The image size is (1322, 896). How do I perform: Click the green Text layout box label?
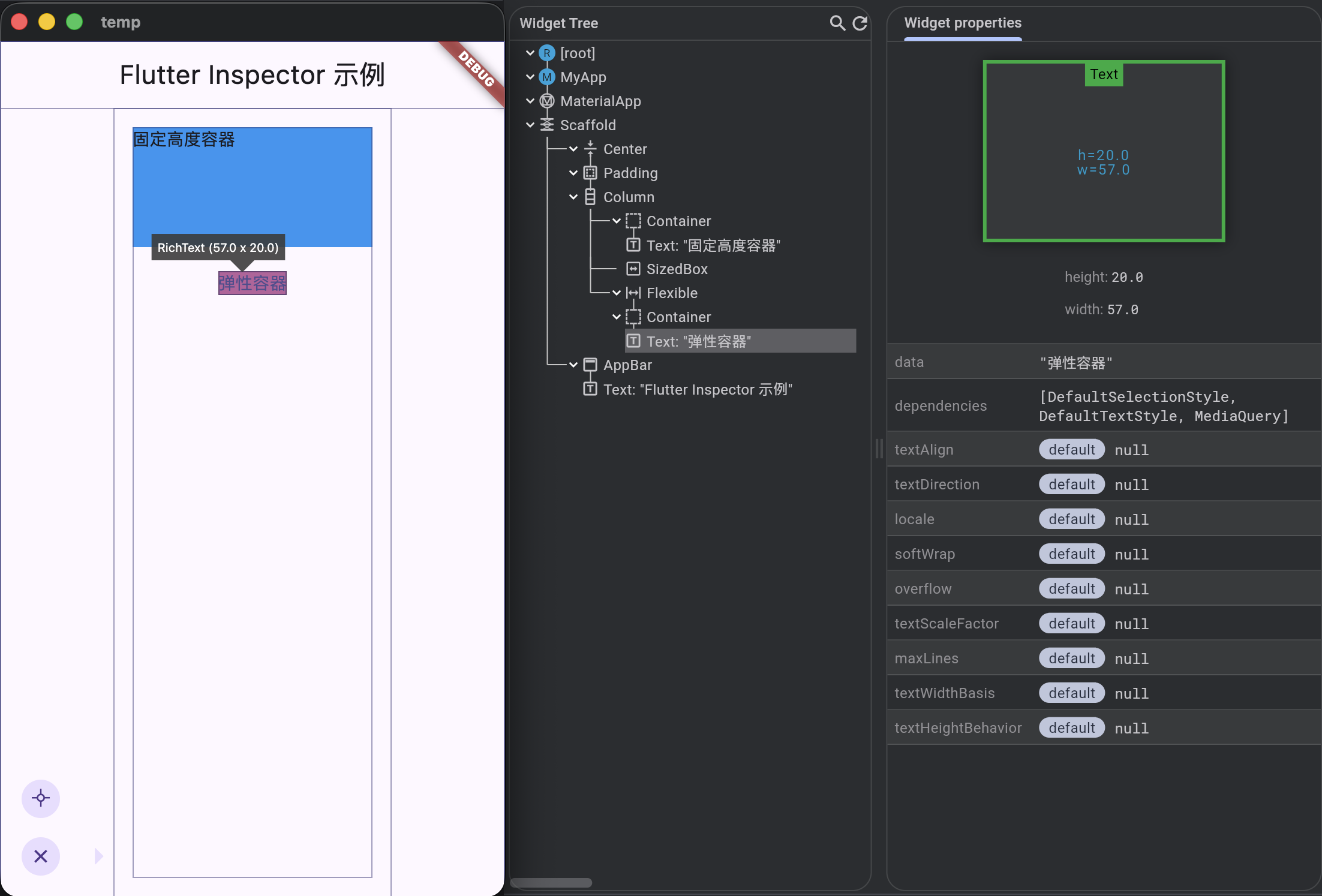[x=1104, y=74]
